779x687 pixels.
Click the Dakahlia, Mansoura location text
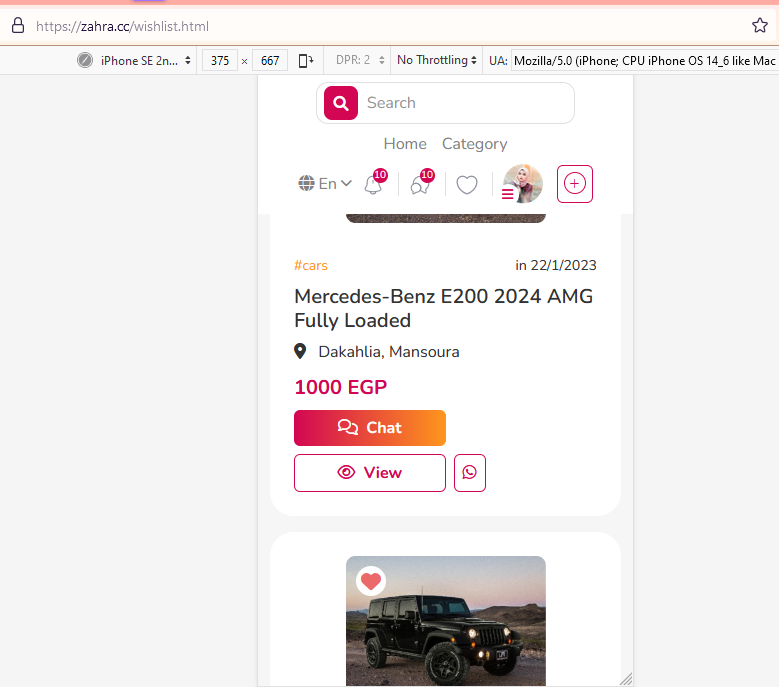(x=389, y=352)
